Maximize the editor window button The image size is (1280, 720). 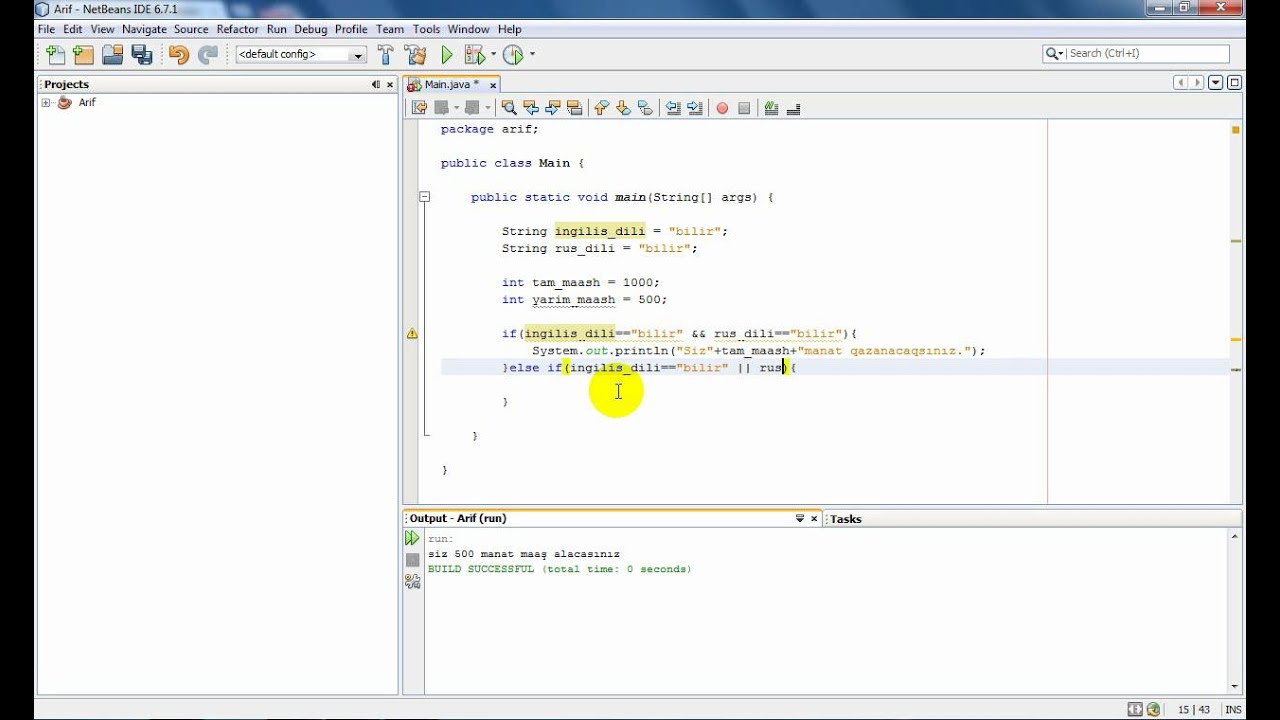(x=1234, y=83)
